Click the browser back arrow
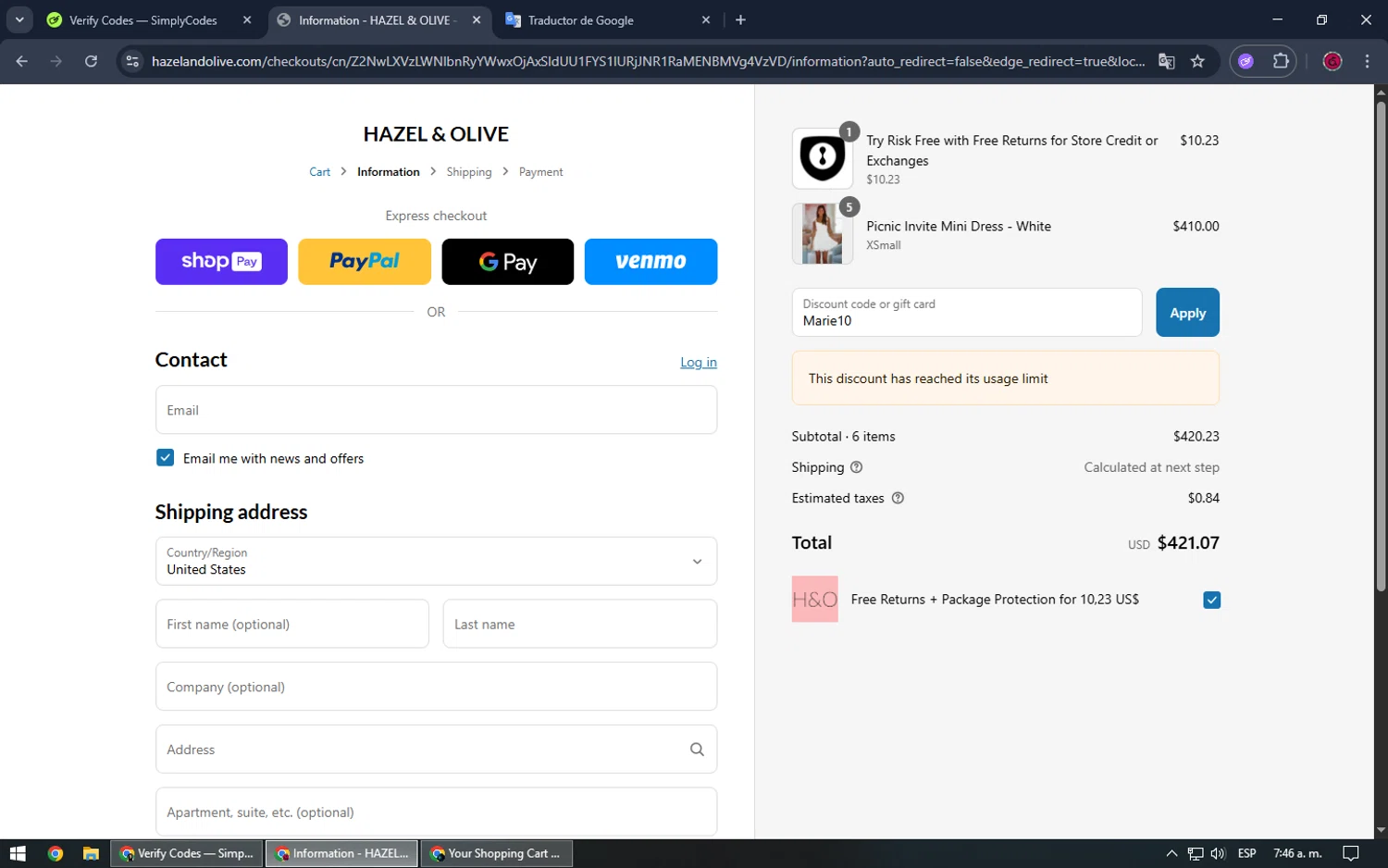 pos(22,61)
